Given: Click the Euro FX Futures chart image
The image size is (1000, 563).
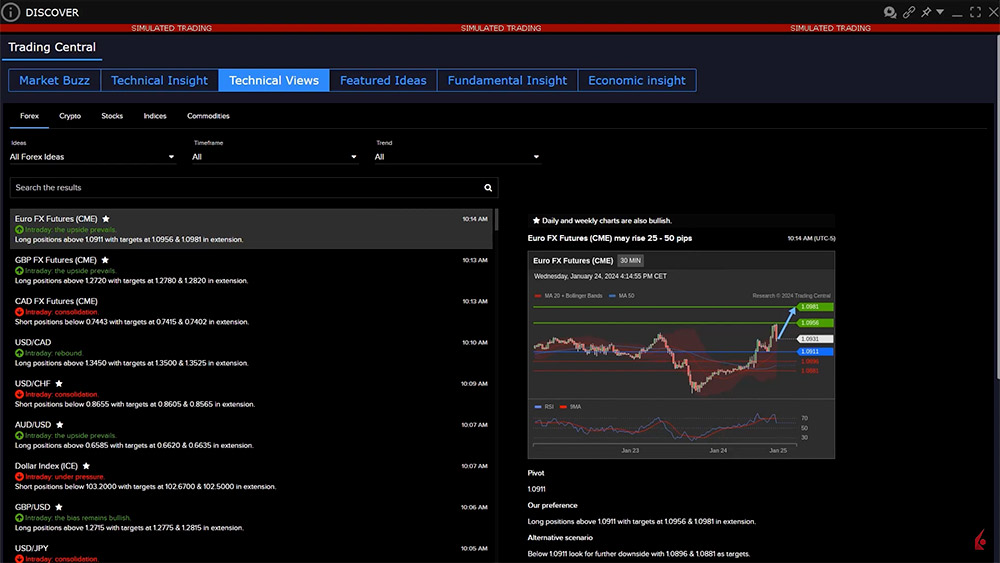Looking at the screenshot, I should 681,355.
